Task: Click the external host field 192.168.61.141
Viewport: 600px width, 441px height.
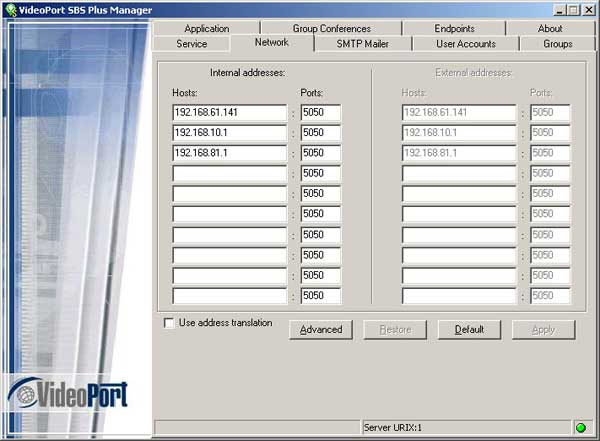Action: pyautogui.click(x=459, y=113)
